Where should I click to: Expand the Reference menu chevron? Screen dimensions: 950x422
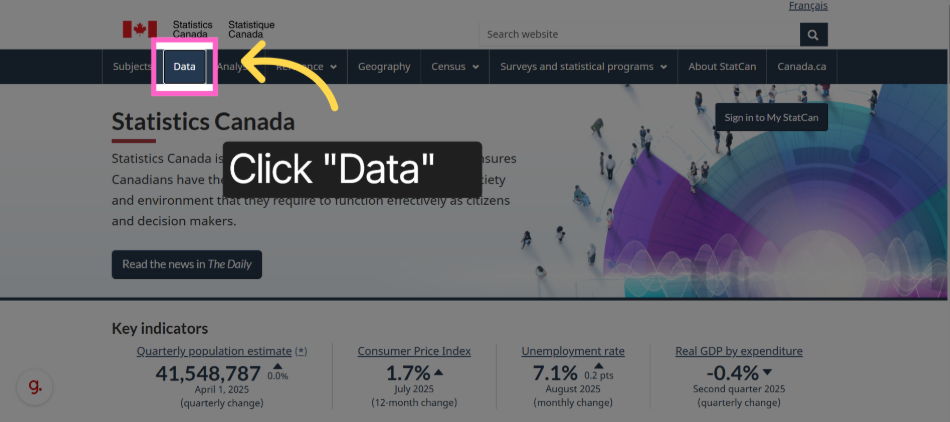[334, 67]
